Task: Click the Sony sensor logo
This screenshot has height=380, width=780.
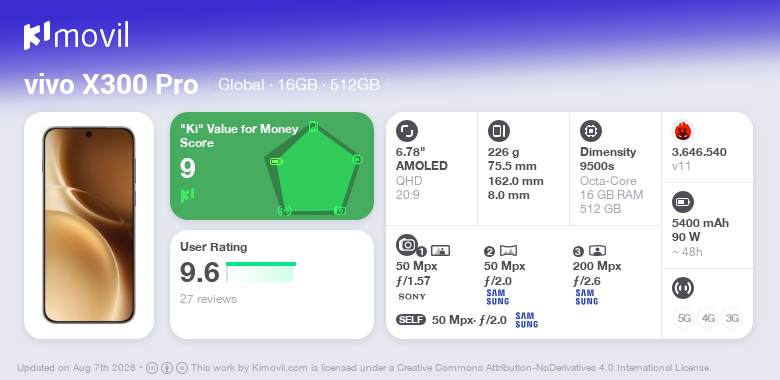Action: (x=412, y=297)
